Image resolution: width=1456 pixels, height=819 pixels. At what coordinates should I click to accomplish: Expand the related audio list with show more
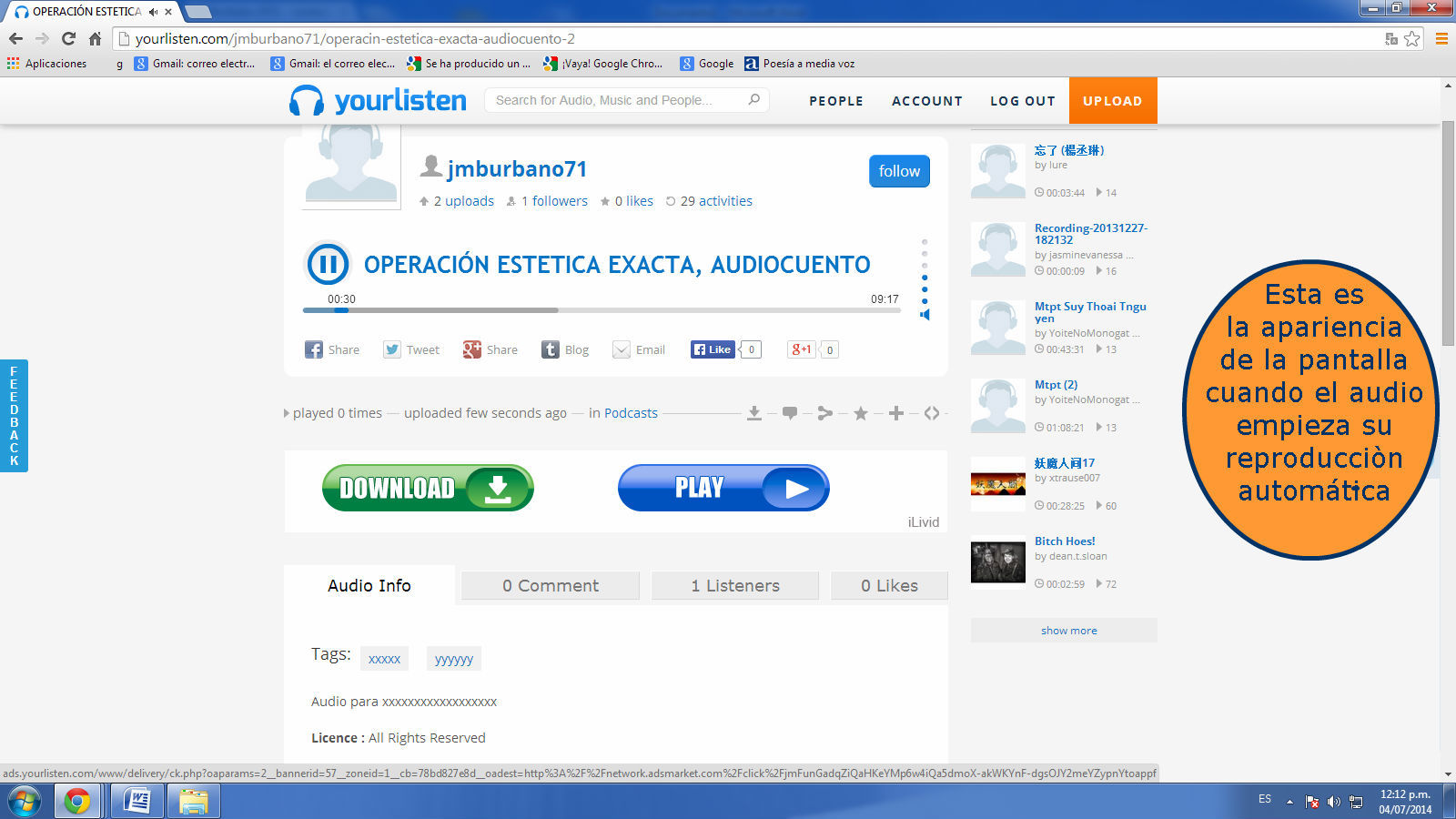[1068, 631]
